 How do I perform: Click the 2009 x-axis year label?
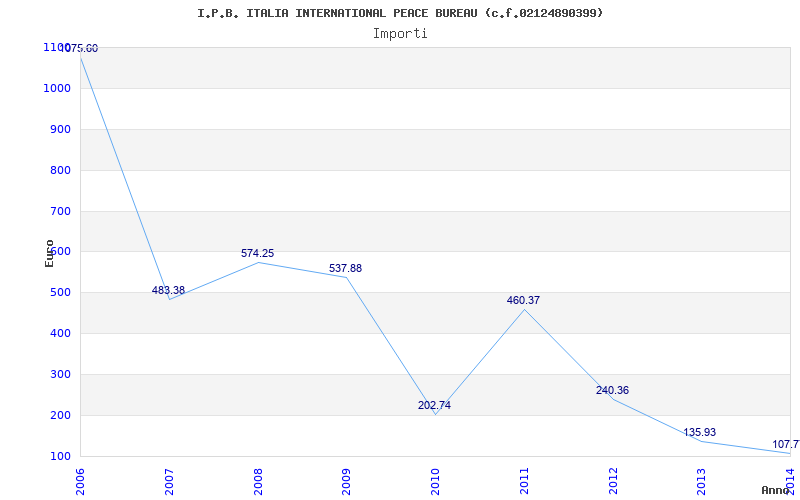click(346, 482)
